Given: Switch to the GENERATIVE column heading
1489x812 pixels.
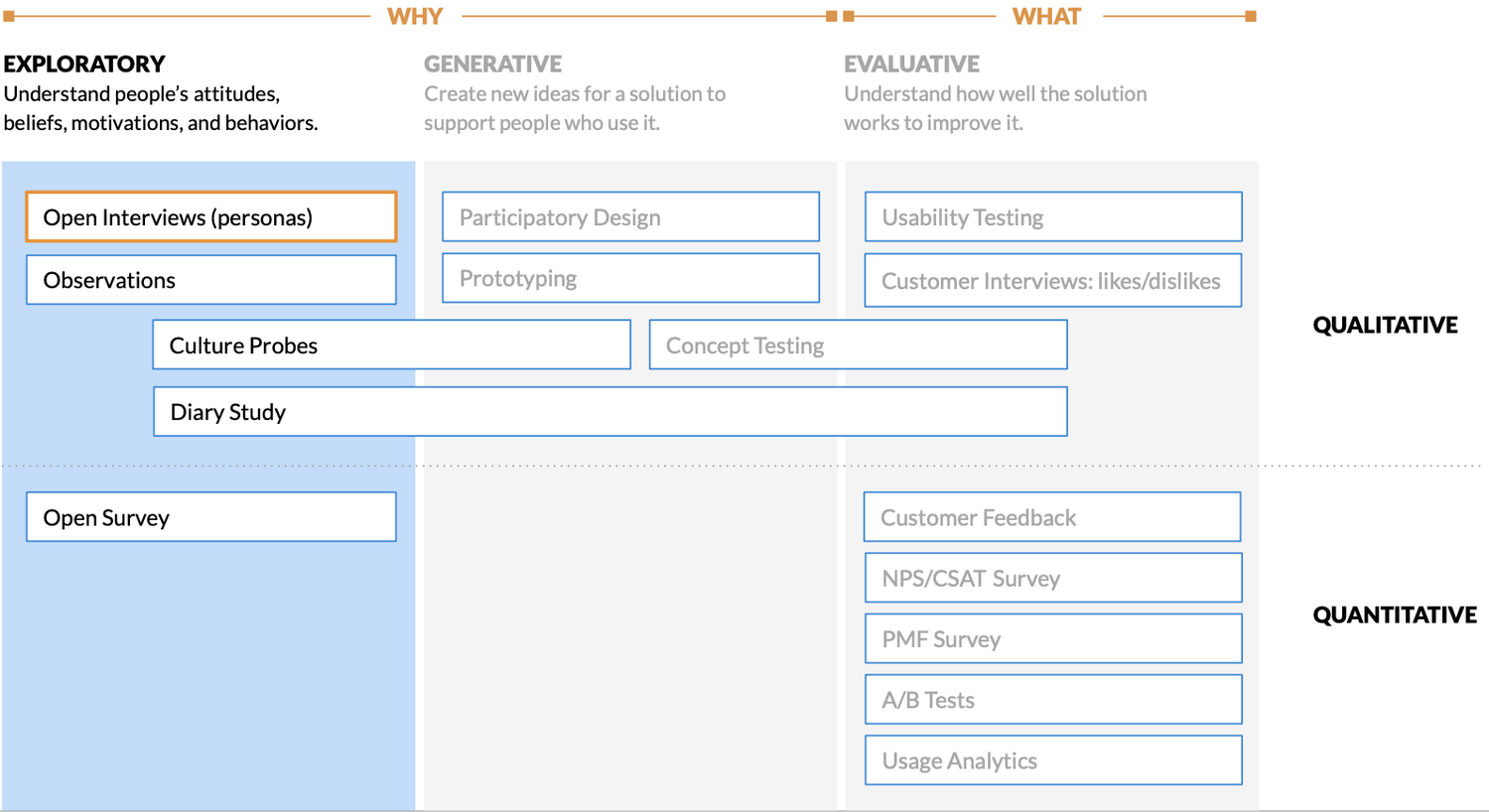Looking at the screenshot, I should pos(493,64).
